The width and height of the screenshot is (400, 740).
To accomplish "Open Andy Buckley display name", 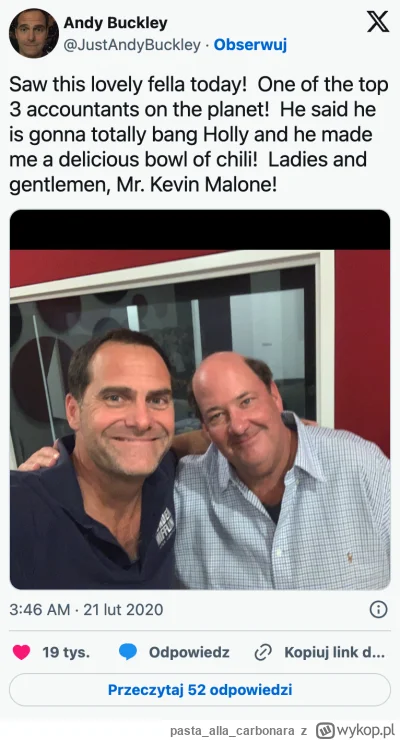I will (115, 22).
